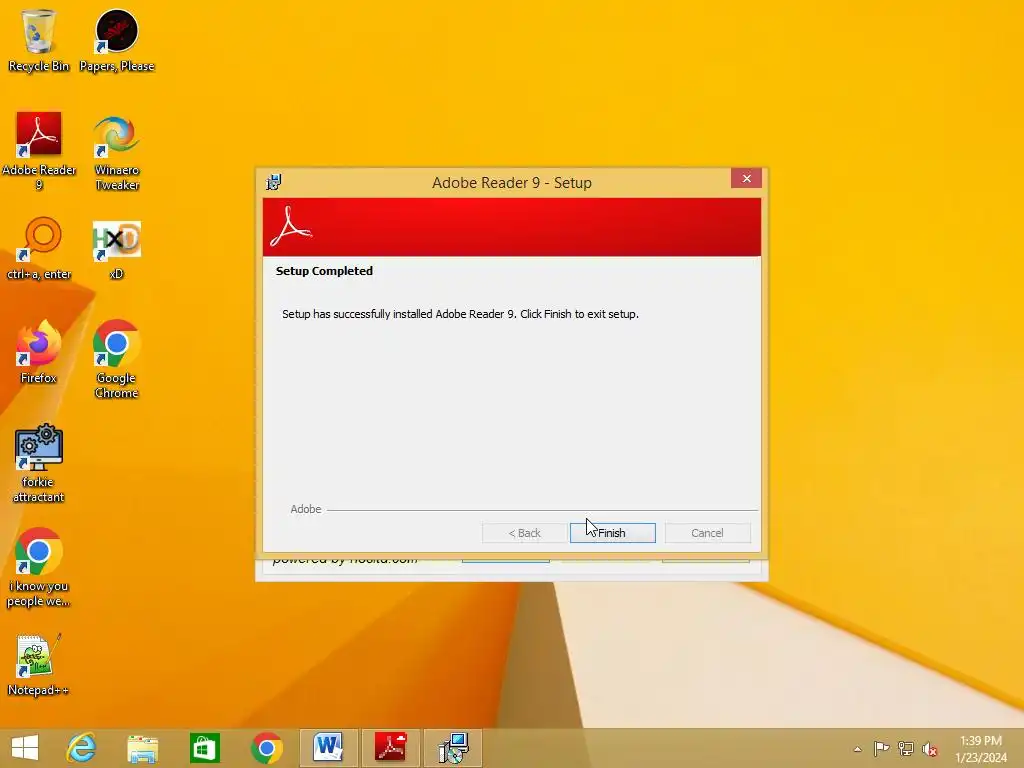Screen dimensions: 1024x768
Task: Open the Windows Start button
Action: pyautogui.click(x=25, y=748)
